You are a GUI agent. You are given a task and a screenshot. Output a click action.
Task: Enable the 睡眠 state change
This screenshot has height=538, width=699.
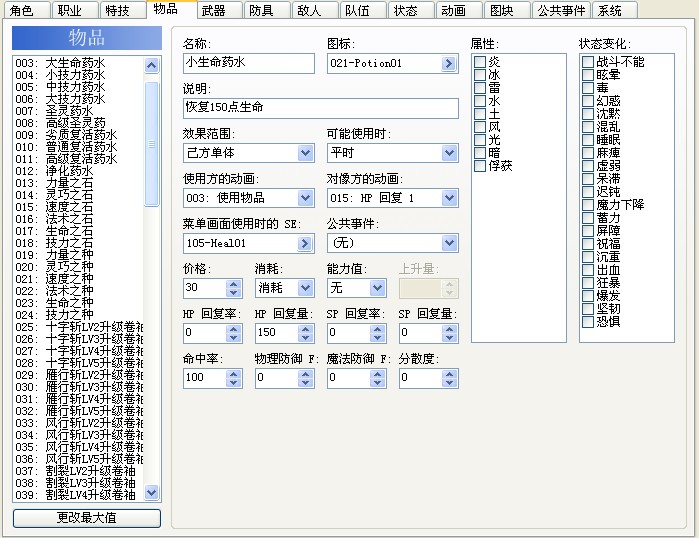pyautogui.click(x=588, y=140)
